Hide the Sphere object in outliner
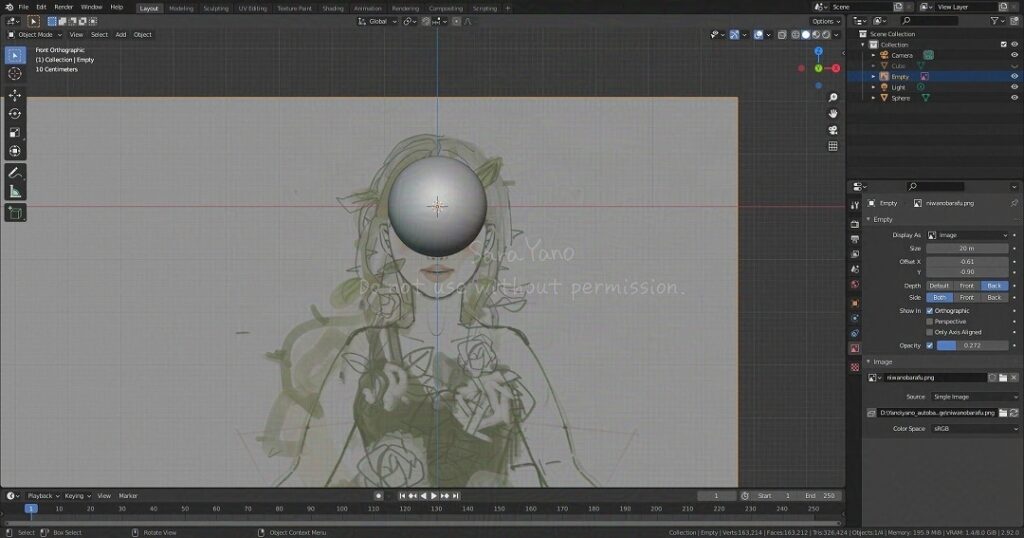This screenshot has height=538, width=1024. [x=1014, y=98]
